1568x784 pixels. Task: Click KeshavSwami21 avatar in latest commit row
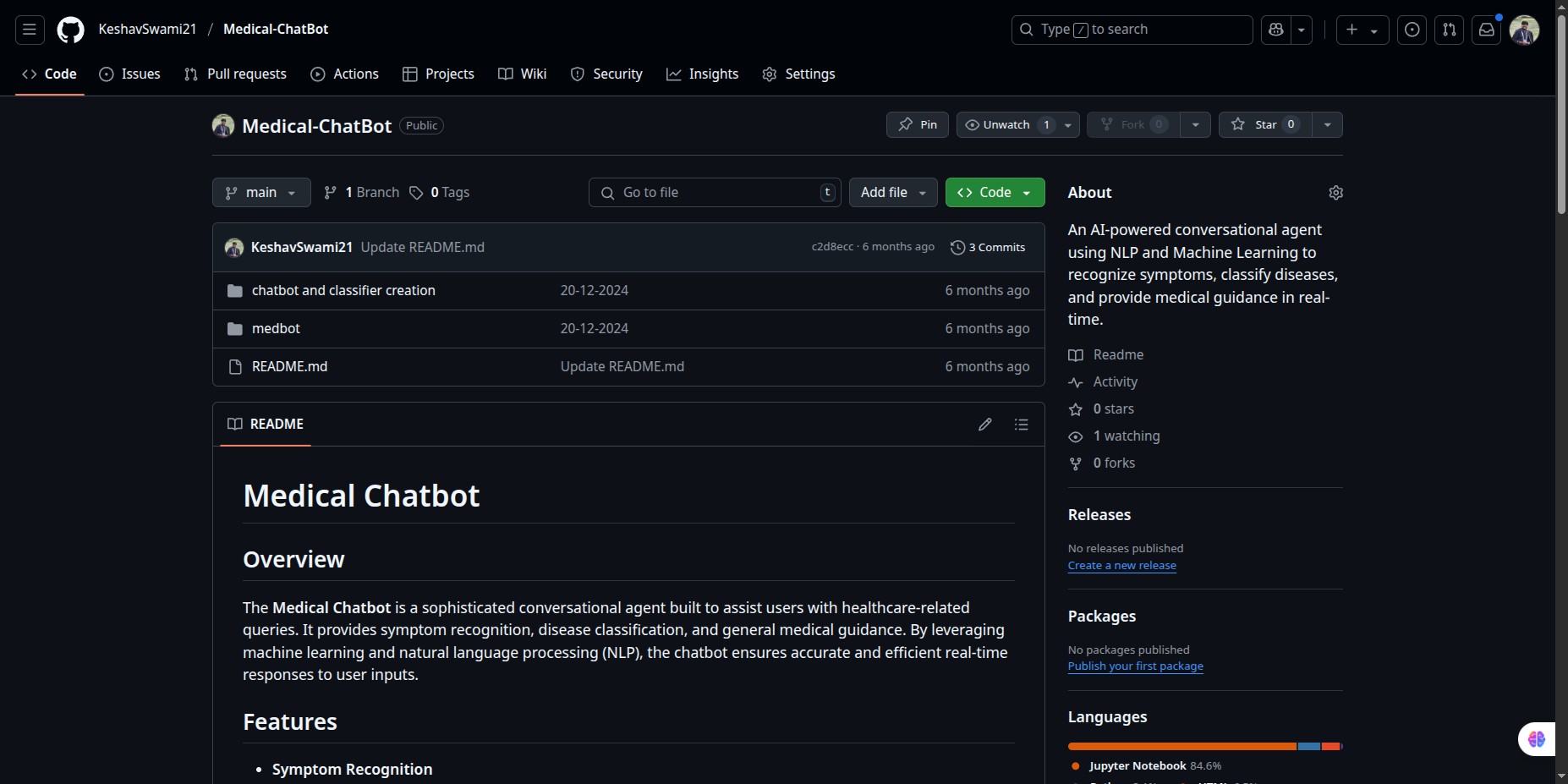pos(234,248)
